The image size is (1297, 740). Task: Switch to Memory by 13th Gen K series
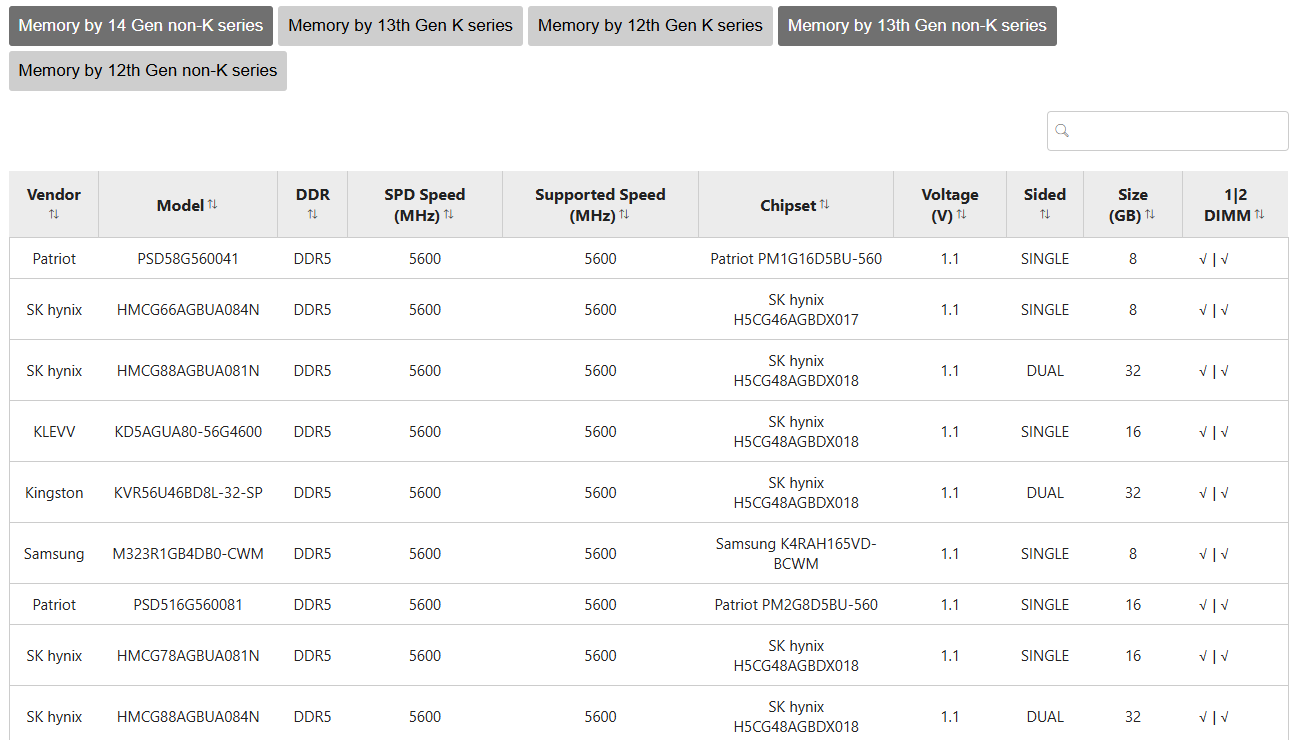pos(400,26)
